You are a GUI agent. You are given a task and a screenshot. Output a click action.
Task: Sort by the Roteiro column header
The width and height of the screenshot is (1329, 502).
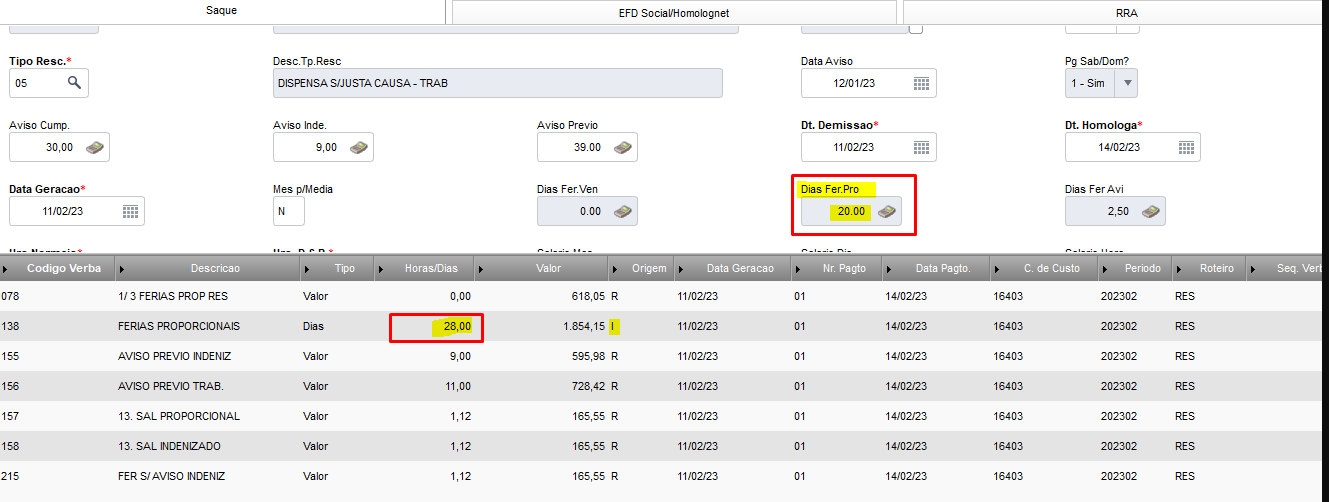coord(1218,268)
